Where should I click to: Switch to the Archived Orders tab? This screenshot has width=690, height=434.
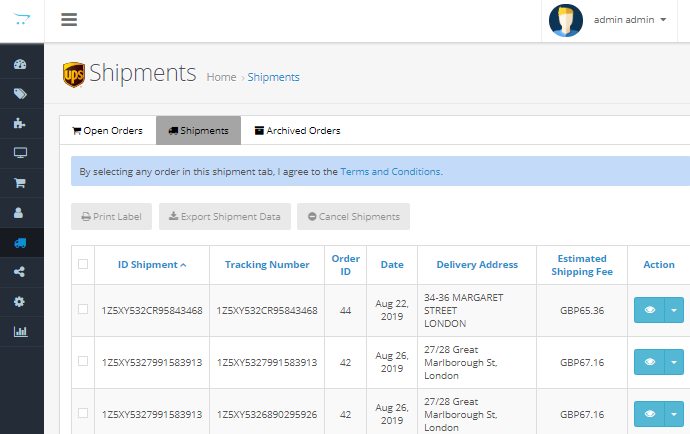[x=297, y=131]
